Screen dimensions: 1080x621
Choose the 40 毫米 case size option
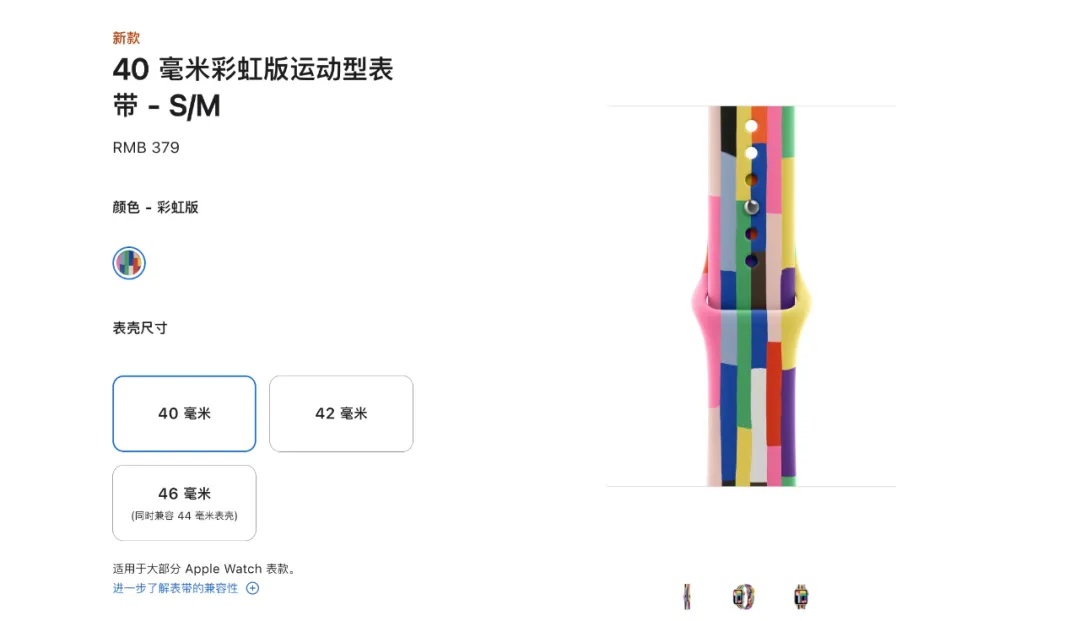point(184,413)
